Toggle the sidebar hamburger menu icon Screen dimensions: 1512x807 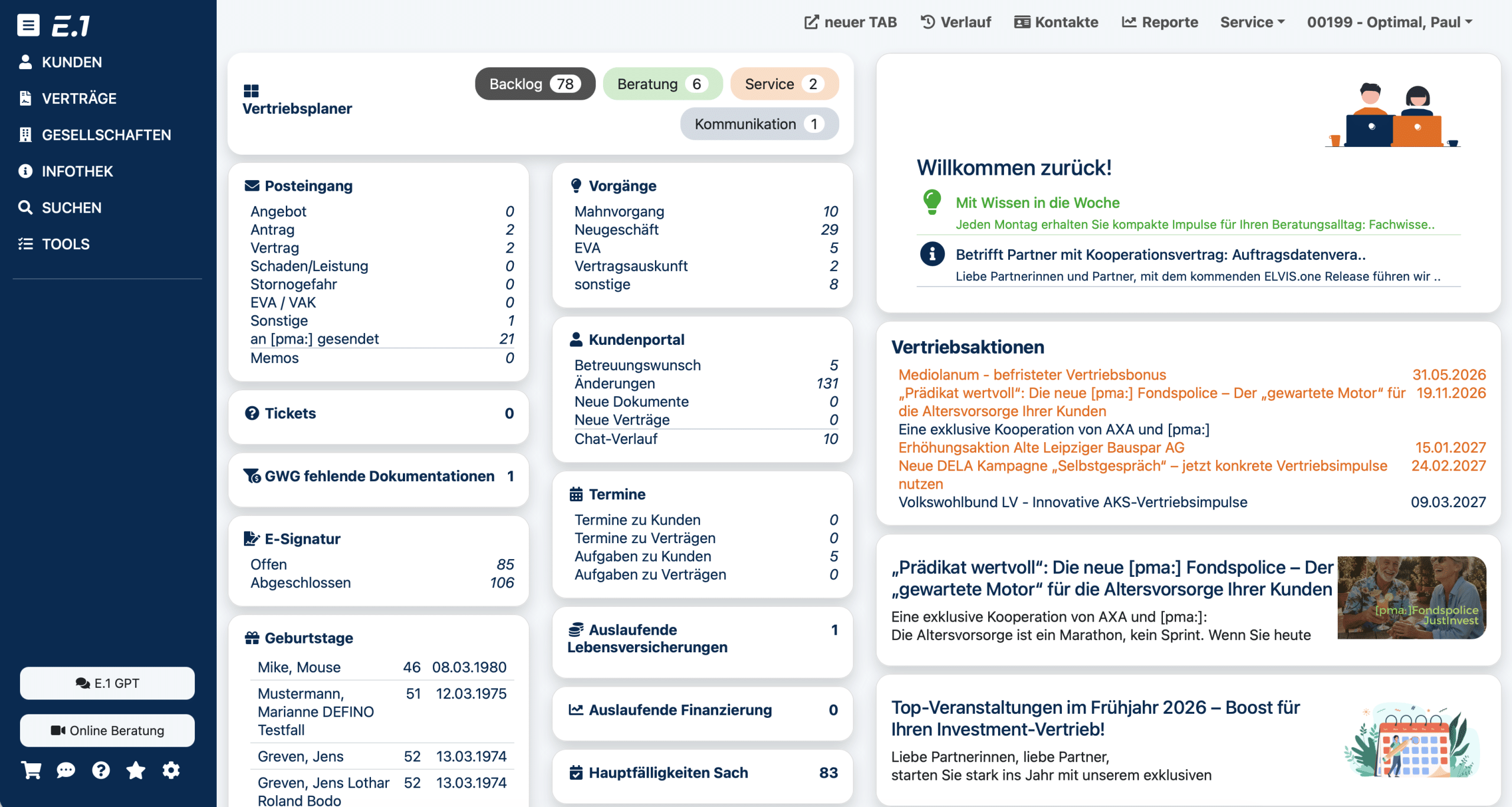[x=28, y=25]
